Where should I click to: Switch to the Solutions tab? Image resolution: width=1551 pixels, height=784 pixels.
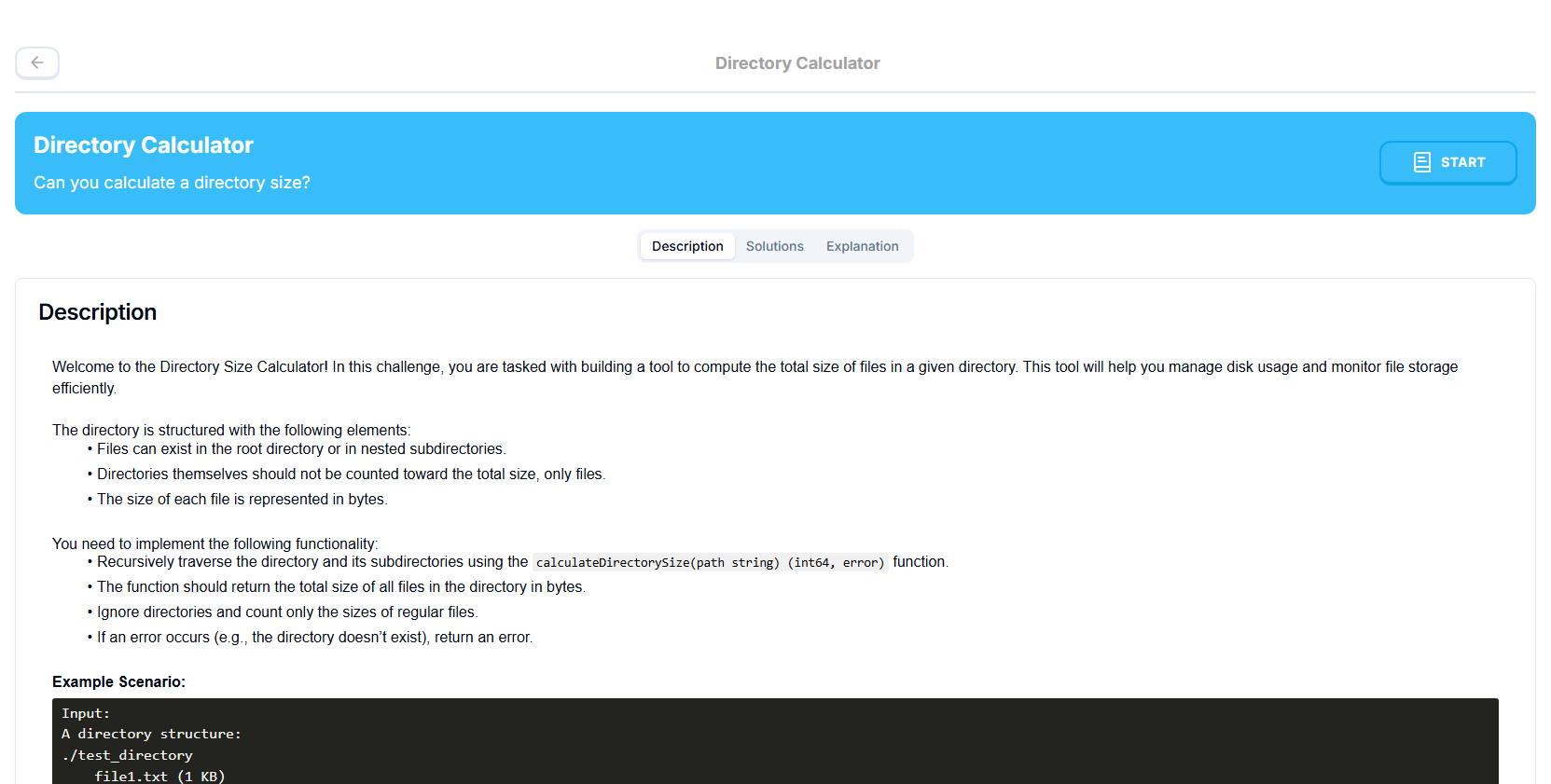774,246
